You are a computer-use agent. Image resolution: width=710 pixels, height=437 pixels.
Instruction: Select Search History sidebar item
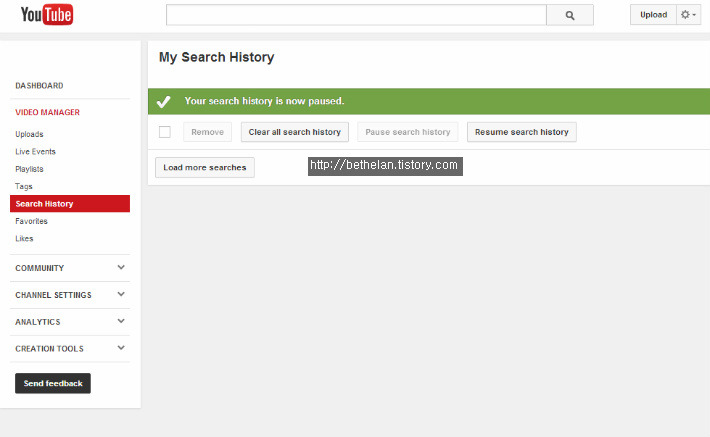click(x=70, y=204)
